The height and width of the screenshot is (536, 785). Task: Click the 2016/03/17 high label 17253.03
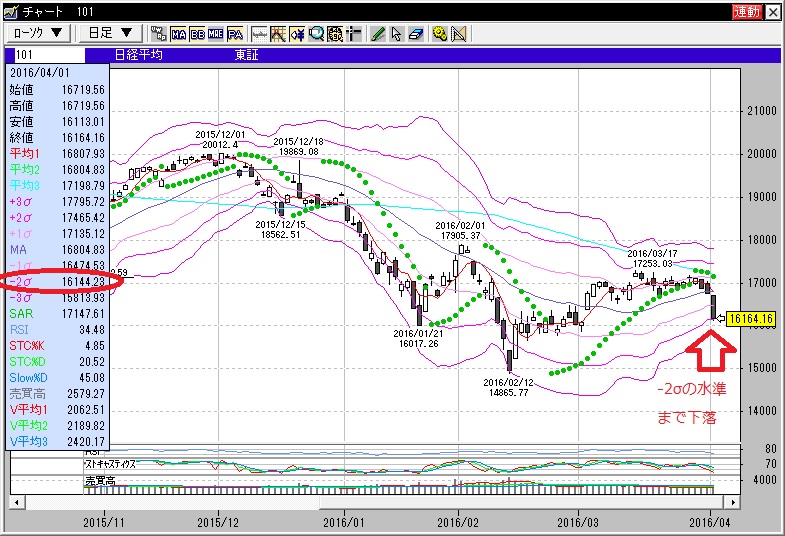pos(652,259)
